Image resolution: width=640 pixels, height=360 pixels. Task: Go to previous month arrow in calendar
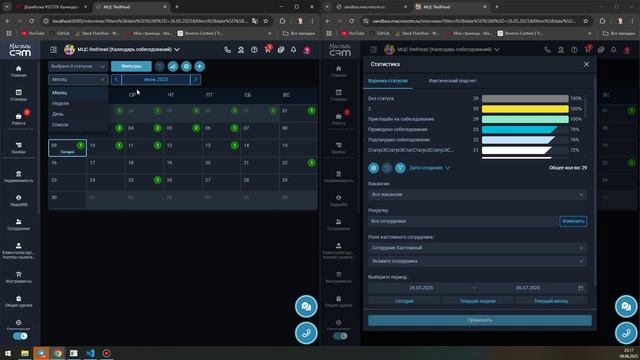[x=116, y=80]
